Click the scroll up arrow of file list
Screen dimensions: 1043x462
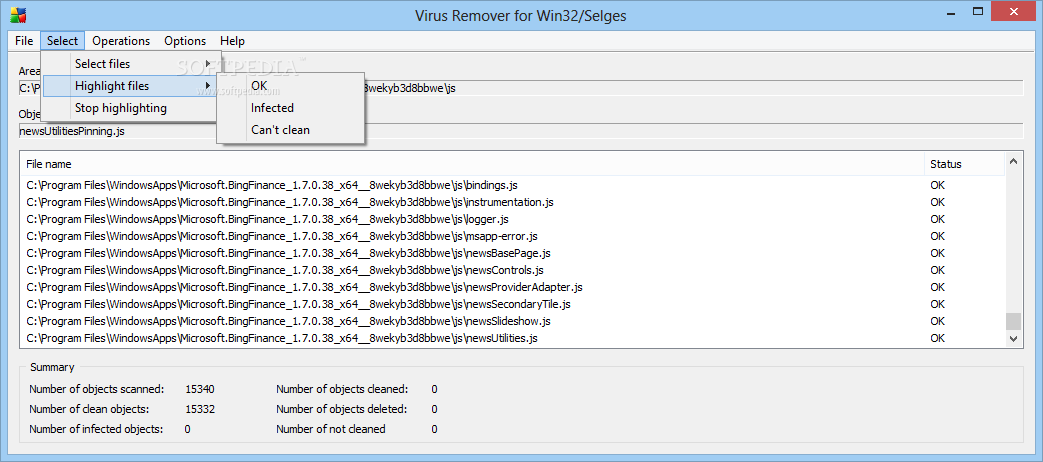click(1013, 161)
